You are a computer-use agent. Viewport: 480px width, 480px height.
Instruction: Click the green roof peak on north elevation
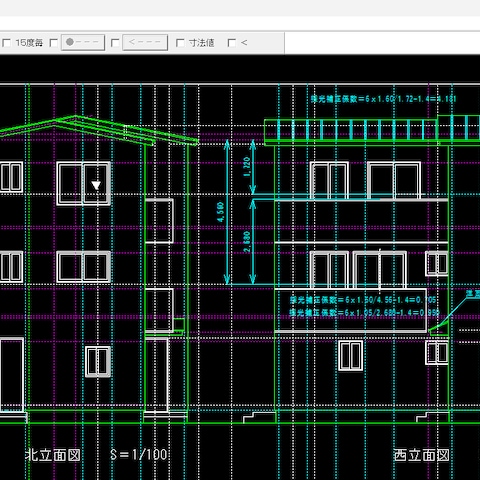coord(75,117)
